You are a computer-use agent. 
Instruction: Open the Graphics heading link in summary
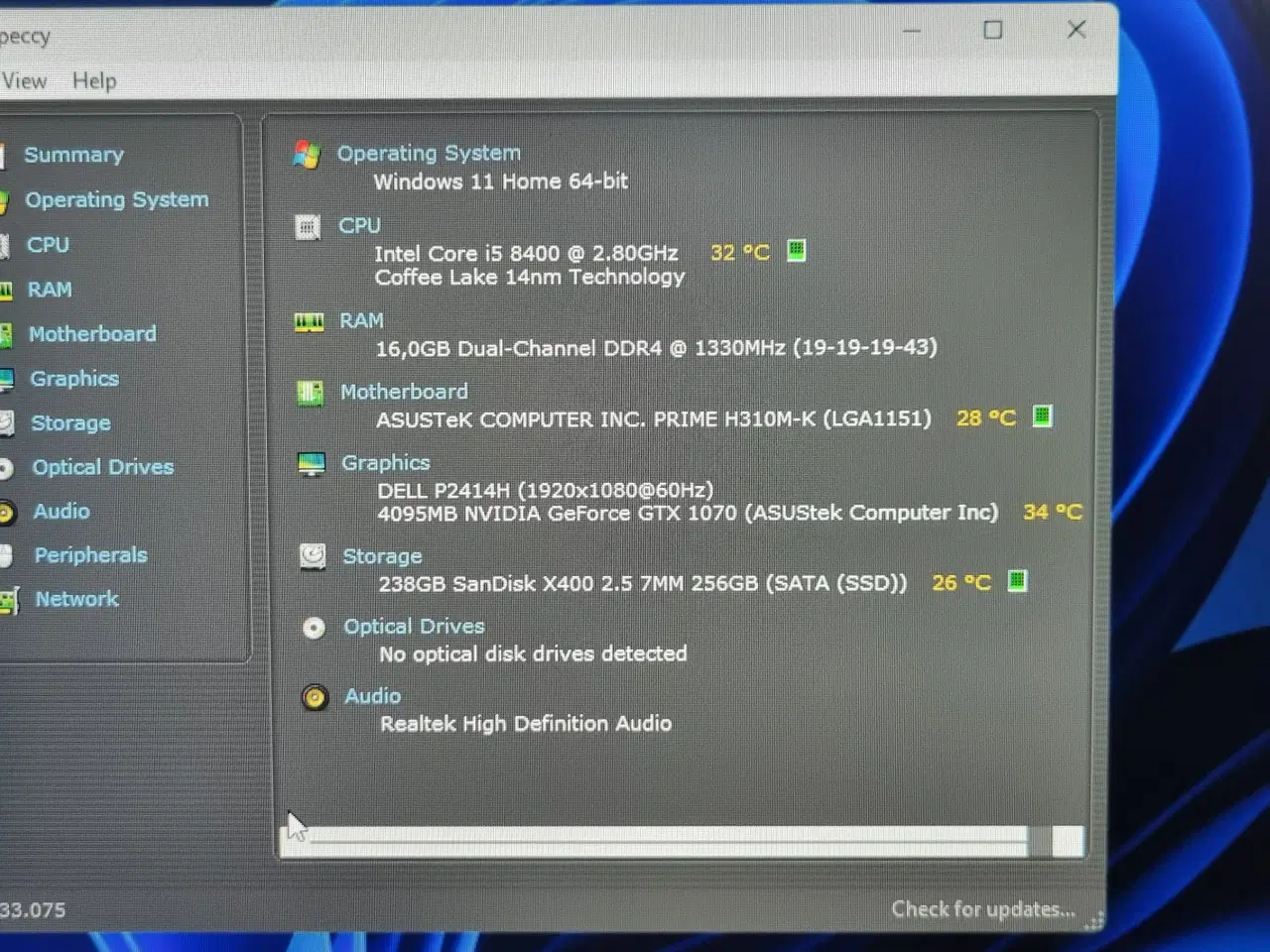pyautogui.click(x=386, y=463)
